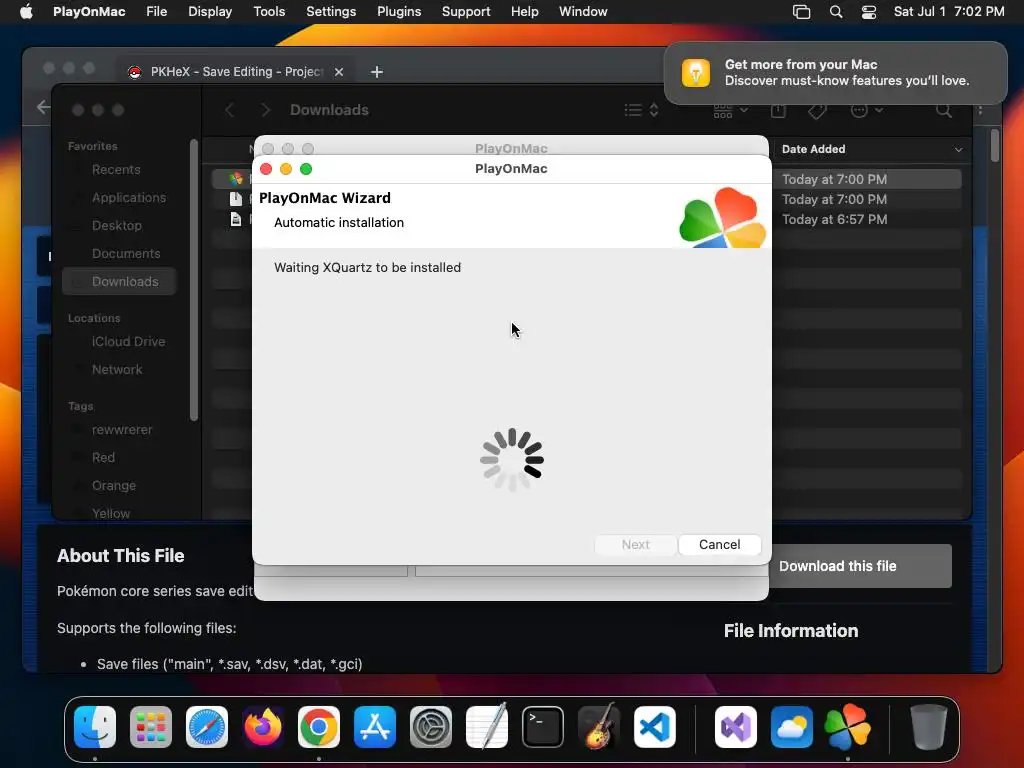Click the Stage Manager menu bar icon

click(801, 12)
